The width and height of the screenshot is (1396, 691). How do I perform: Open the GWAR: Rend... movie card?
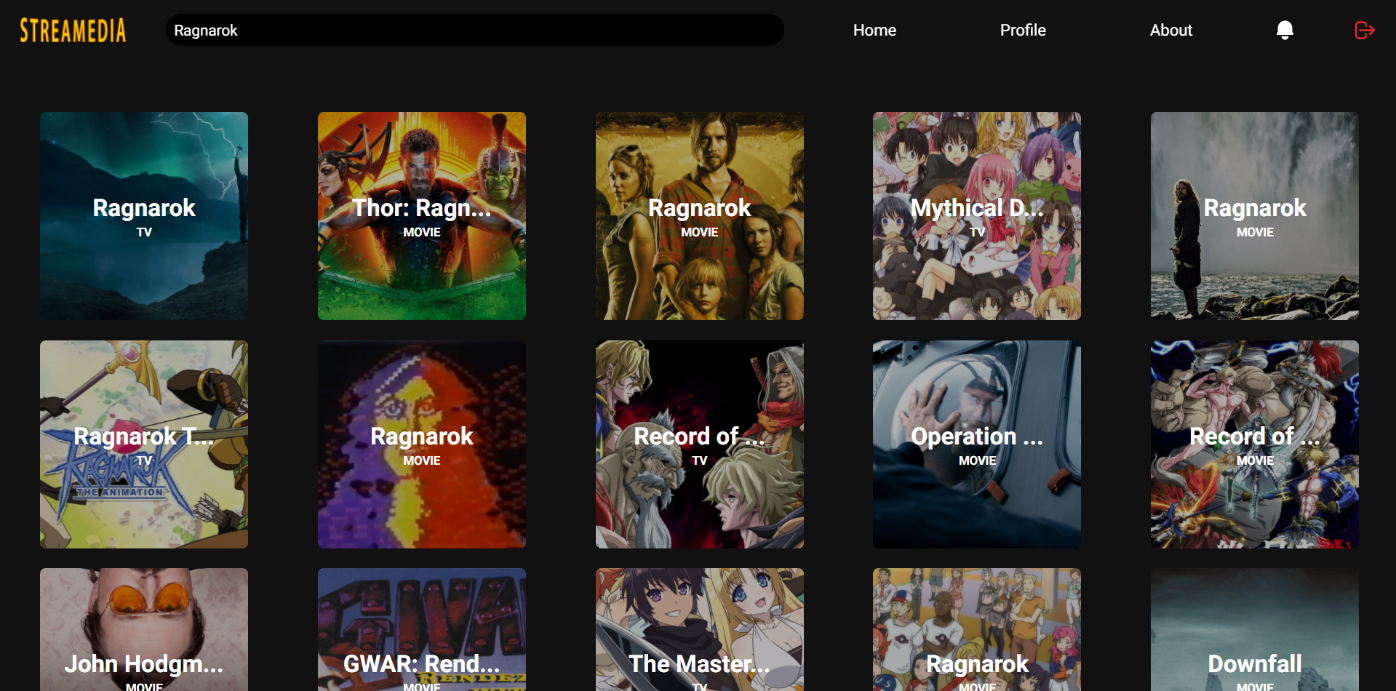coord(422,630)
